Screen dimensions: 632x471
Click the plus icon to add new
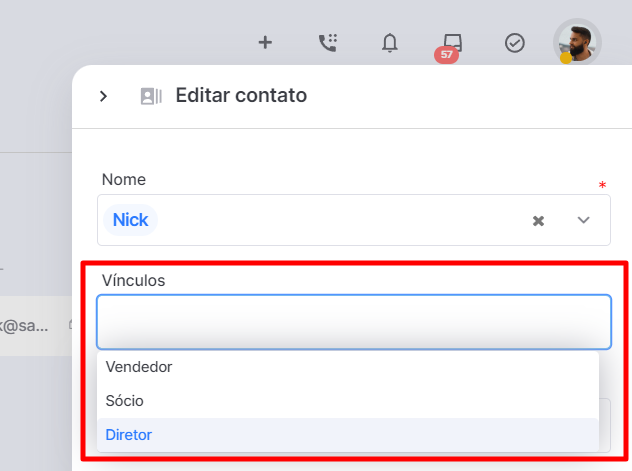[265, 42]
